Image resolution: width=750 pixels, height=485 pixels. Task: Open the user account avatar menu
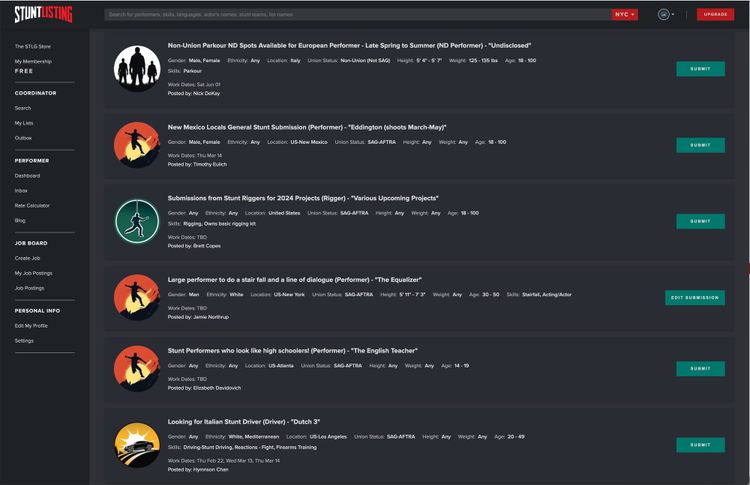(665, 14)
